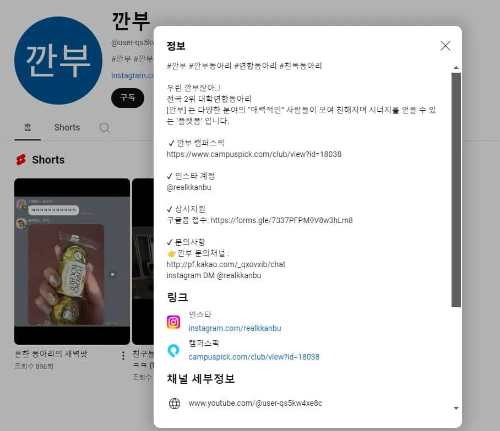Viewport: 500px width, 431px height.
Task: Click the https://www.campuspick.com/club/view?id=18038 description URL
Action: [x=254, y=154]
